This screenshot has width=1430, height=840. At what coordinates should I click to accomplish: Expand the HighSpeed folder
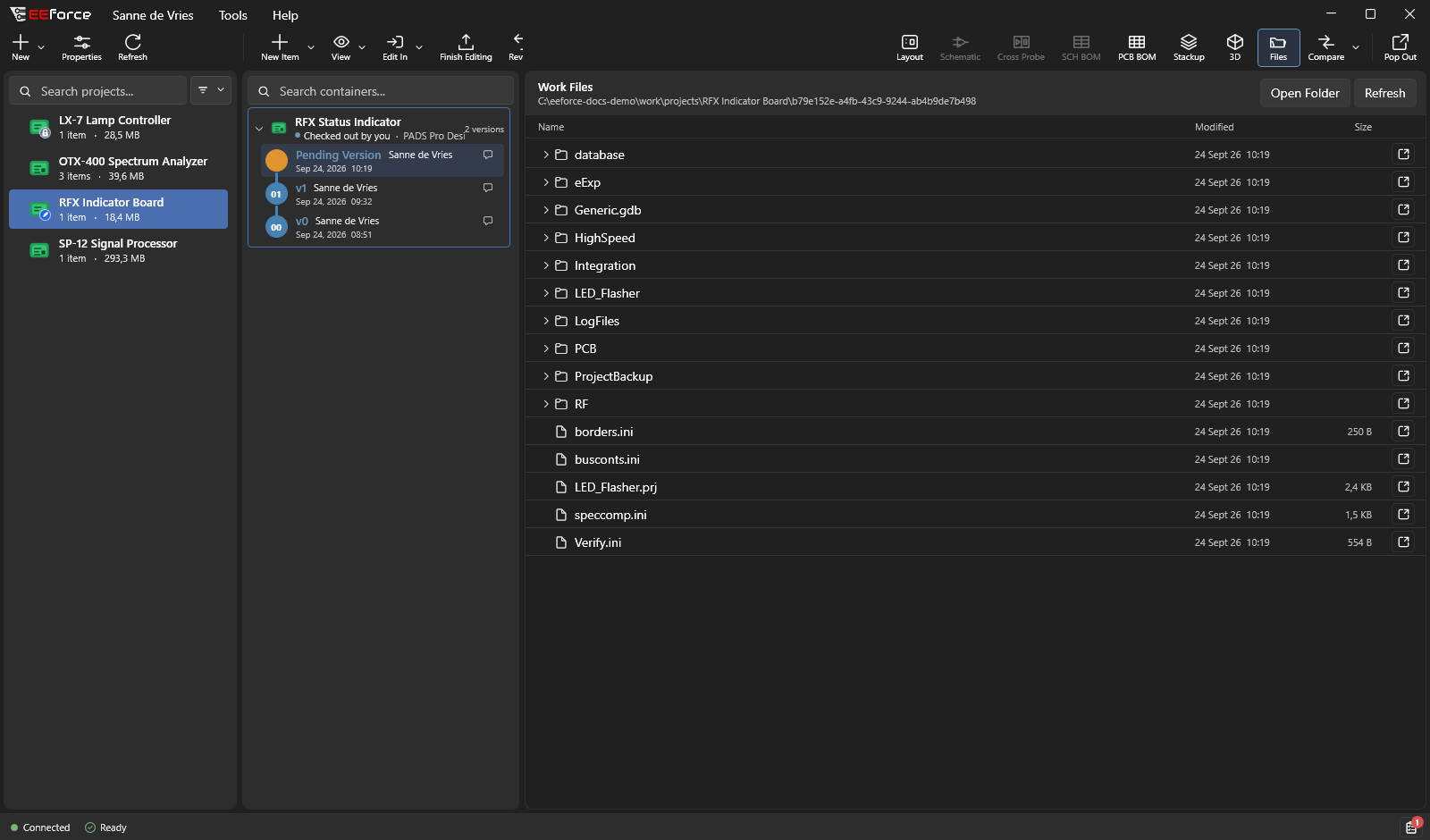point(546,238)
